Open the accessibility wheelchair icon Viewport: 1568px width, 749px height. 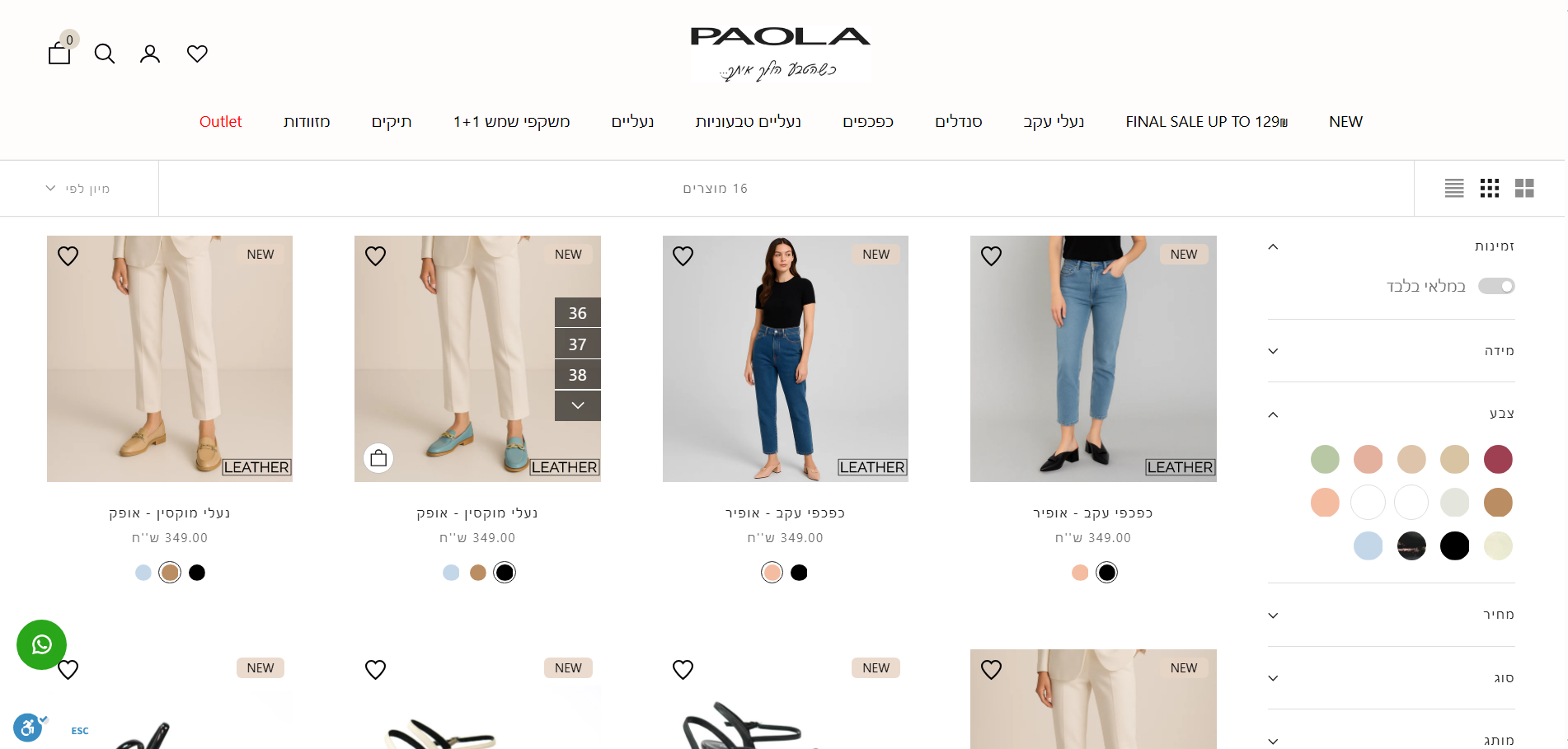pyautogui.click(x=27, y=728)
